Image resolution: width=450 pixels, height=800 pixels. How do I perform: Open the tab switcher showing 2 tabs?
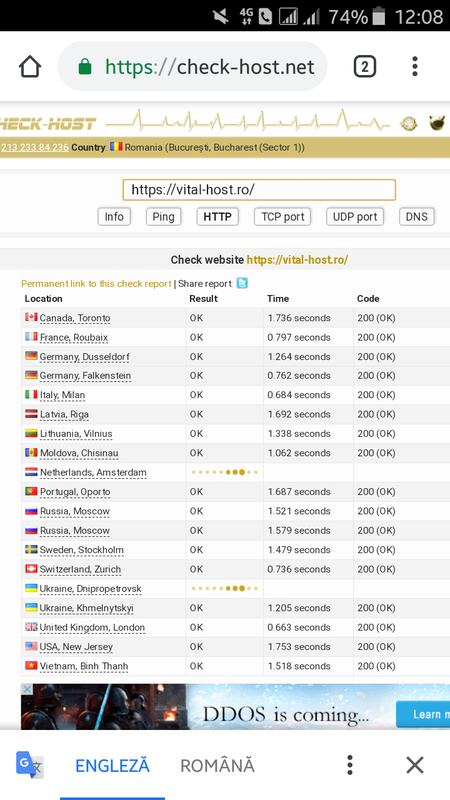(x=364, y=66)
